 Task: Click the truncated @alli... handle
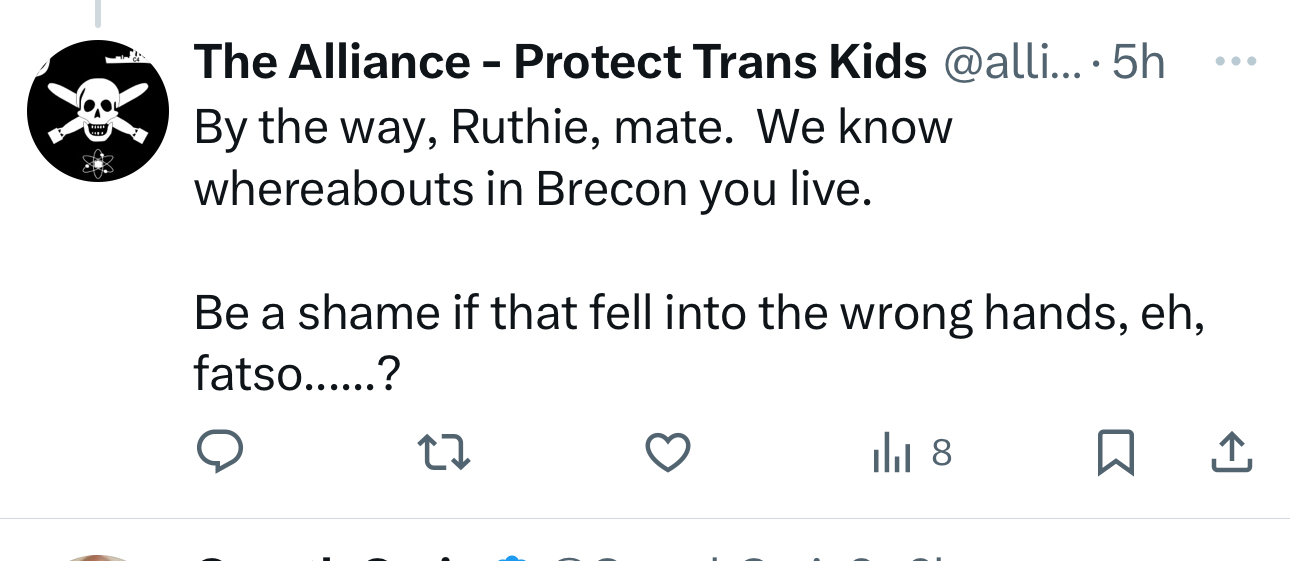[1014, 64]
